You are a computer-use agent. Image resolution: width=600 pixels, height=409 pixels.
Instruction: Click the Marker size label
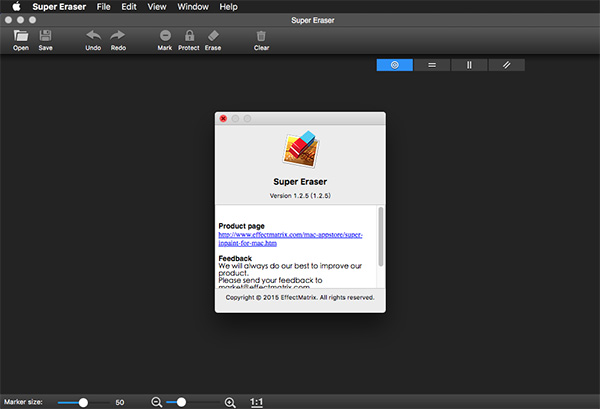tap(23, 402)
